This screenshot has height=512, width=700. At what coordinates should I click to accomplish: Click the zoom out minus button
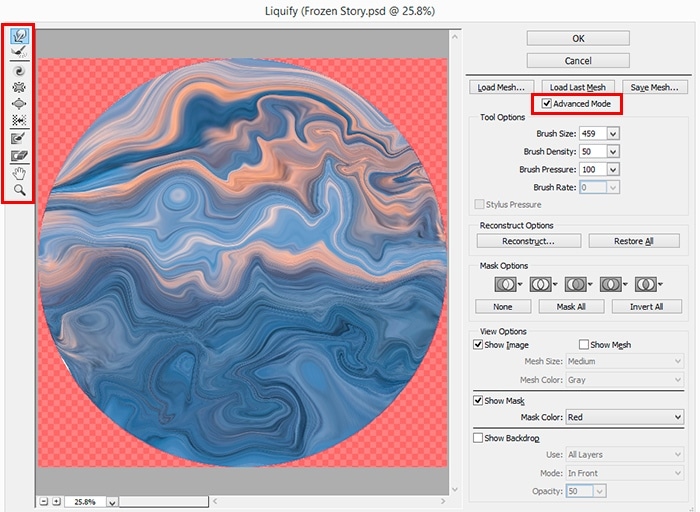point(43,501)
